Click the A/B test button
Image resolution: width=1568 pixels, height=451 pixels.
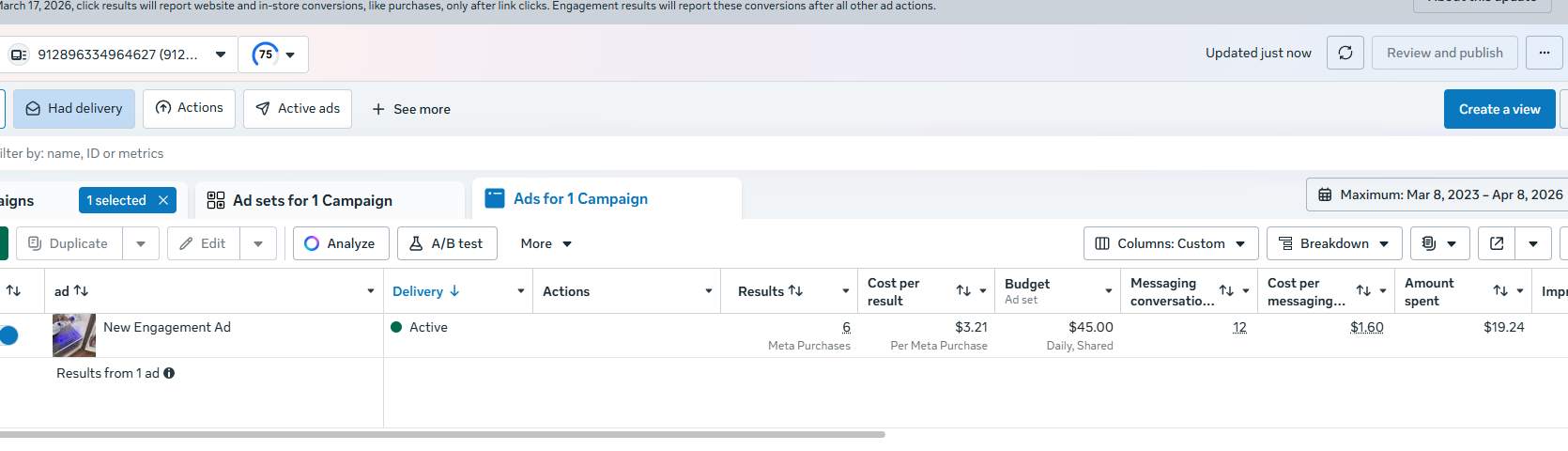click(447, 243)
